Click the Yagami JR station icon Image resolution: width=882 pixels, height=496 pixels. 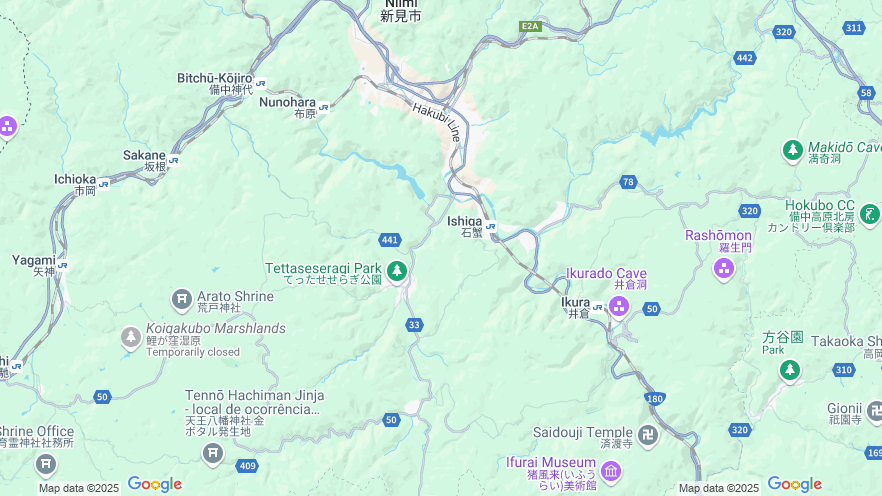pos(62,265)
